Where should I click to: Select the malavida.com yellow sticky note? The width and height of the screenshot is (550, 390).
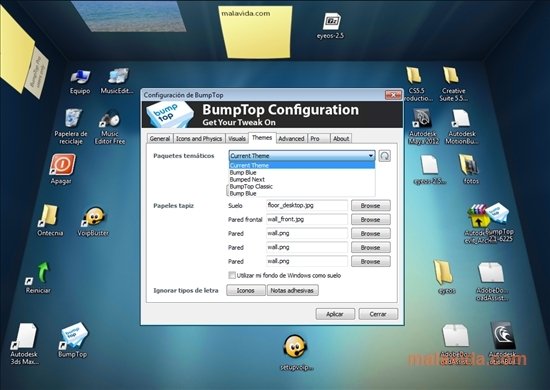(257, 32)
